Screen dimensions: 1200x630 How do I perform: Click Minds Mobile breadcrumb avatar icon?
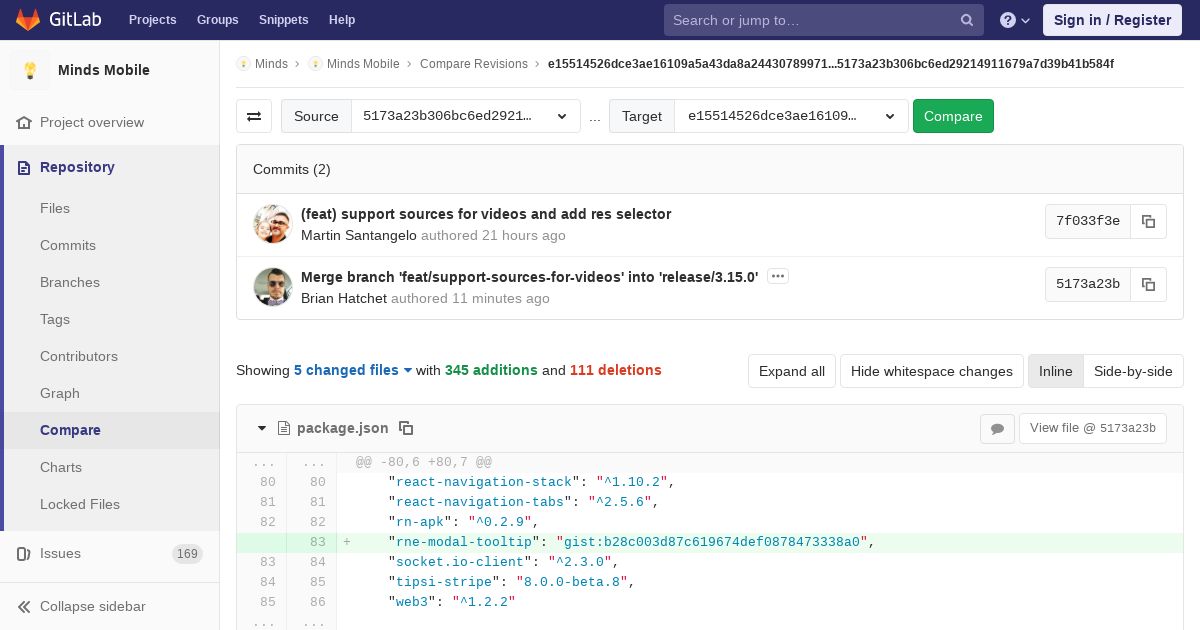315,63
